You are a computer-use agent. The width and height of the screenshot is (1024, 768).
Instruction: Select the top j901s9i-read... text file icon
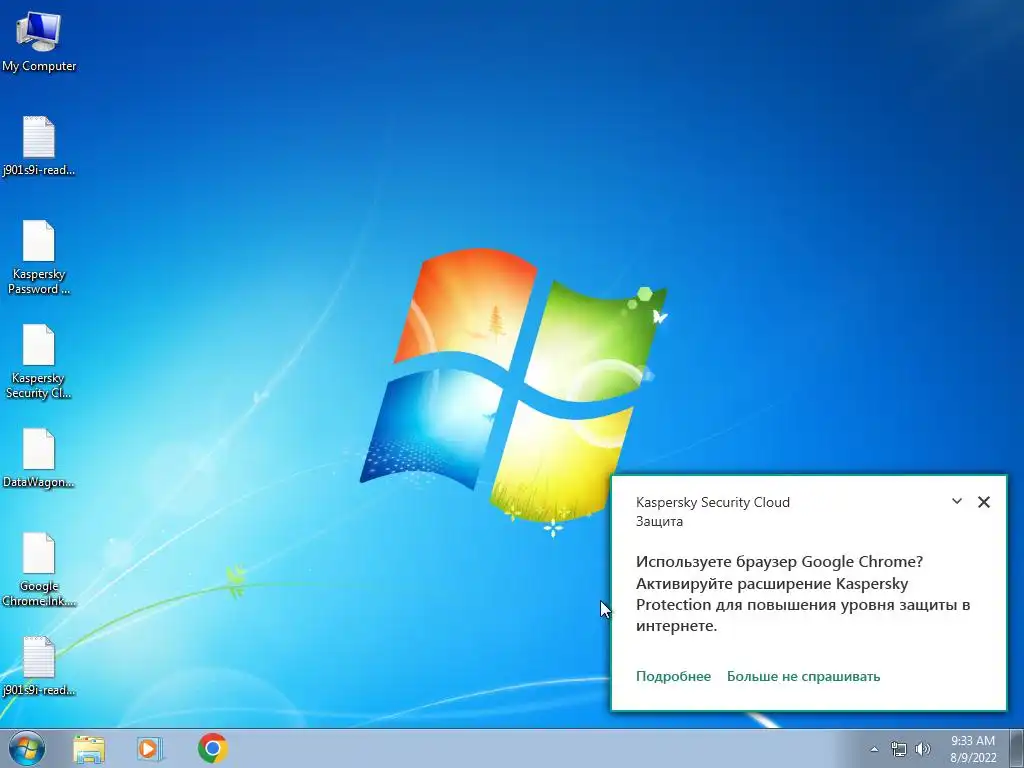pos(39,146)
